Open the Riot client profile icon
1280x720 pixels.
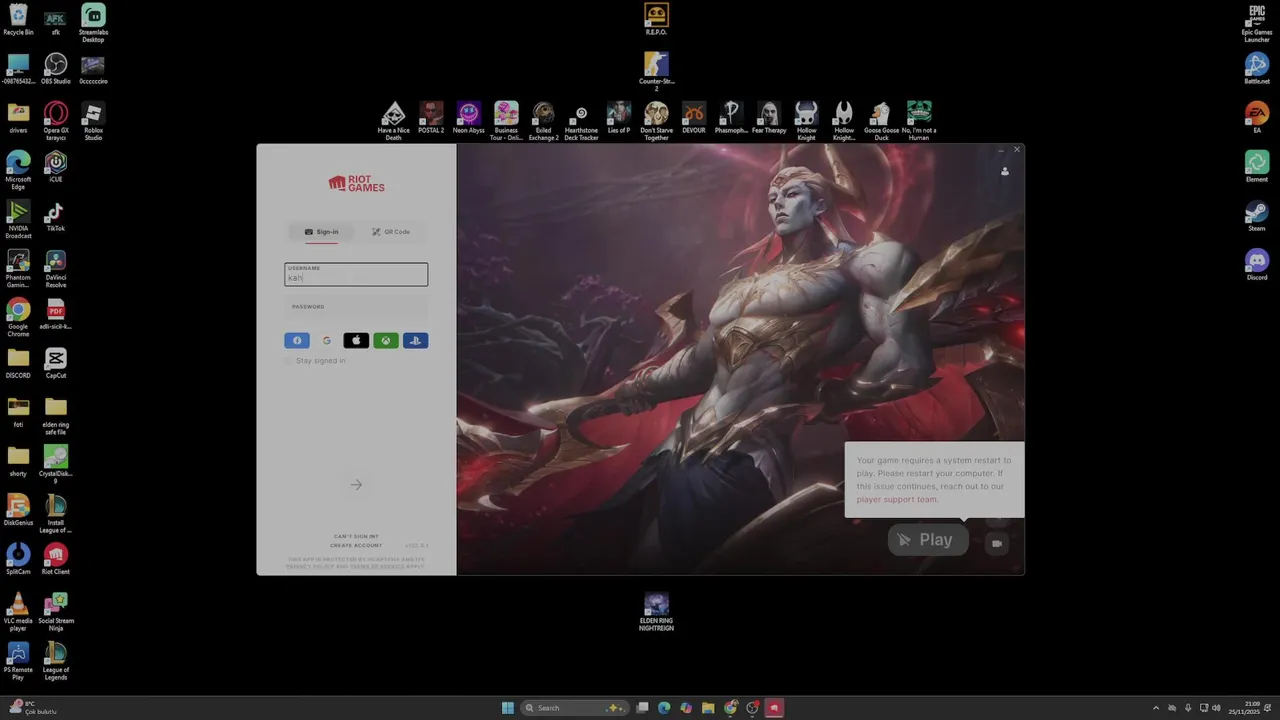click(1005, 171)
